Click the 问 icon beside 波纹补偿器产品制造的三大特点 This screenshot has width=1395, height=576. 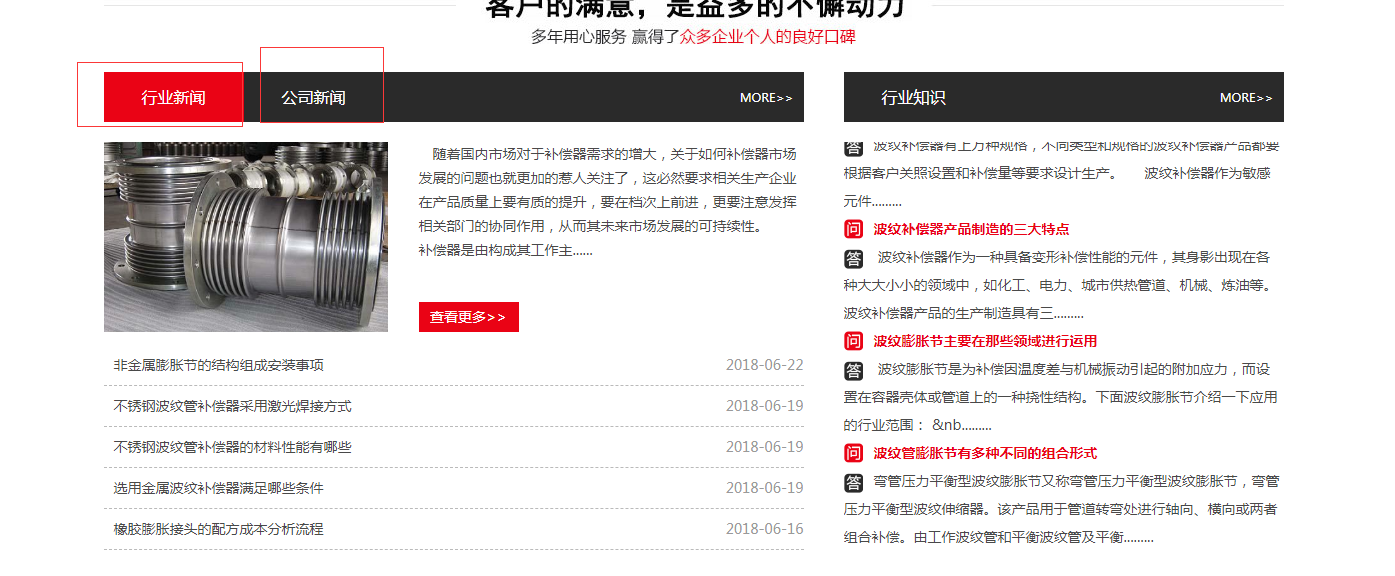853,229
